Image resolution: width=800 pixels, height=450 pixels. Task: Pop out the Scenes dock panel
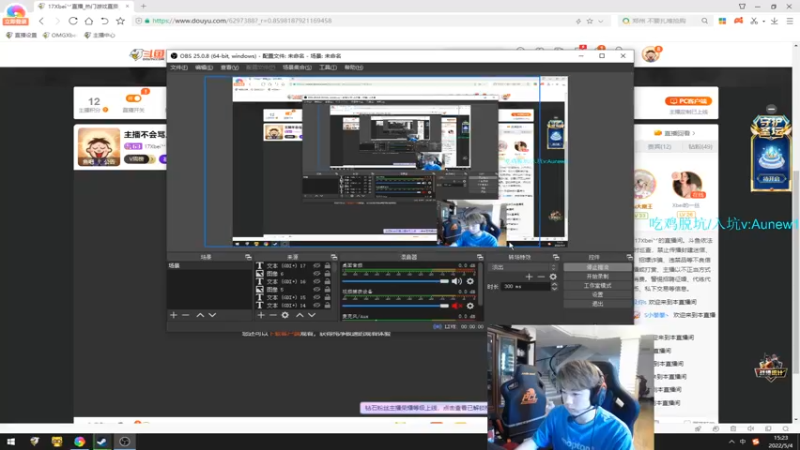point(248,257)
